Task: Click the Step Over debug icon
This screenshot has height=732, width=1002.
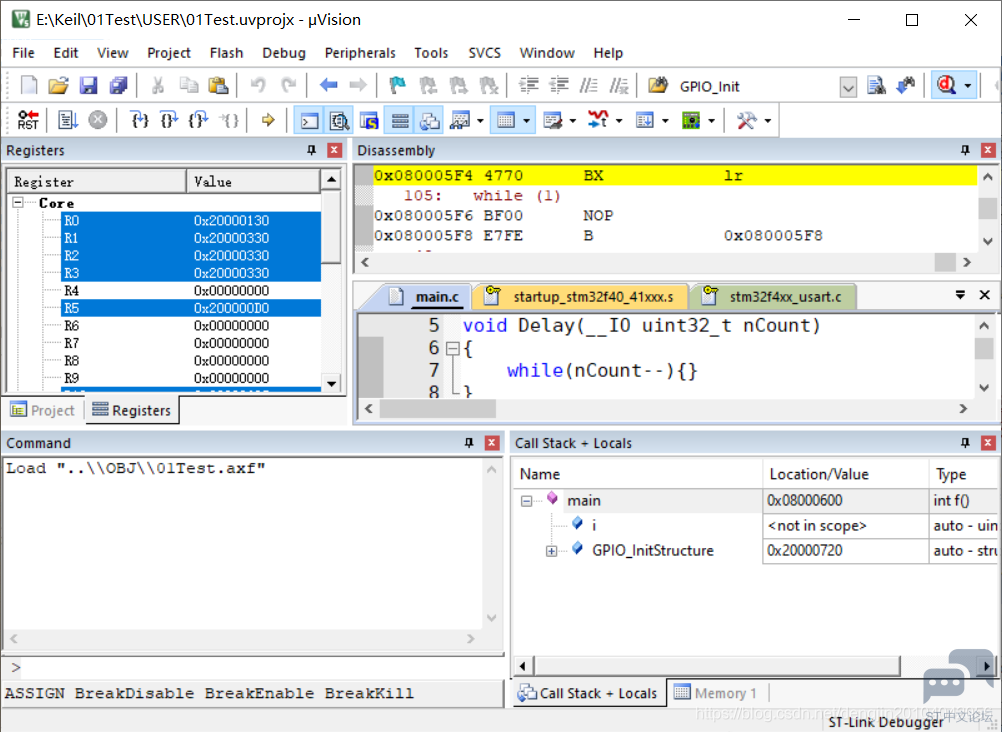Action: pyautogui.click(x=169, y=120)
